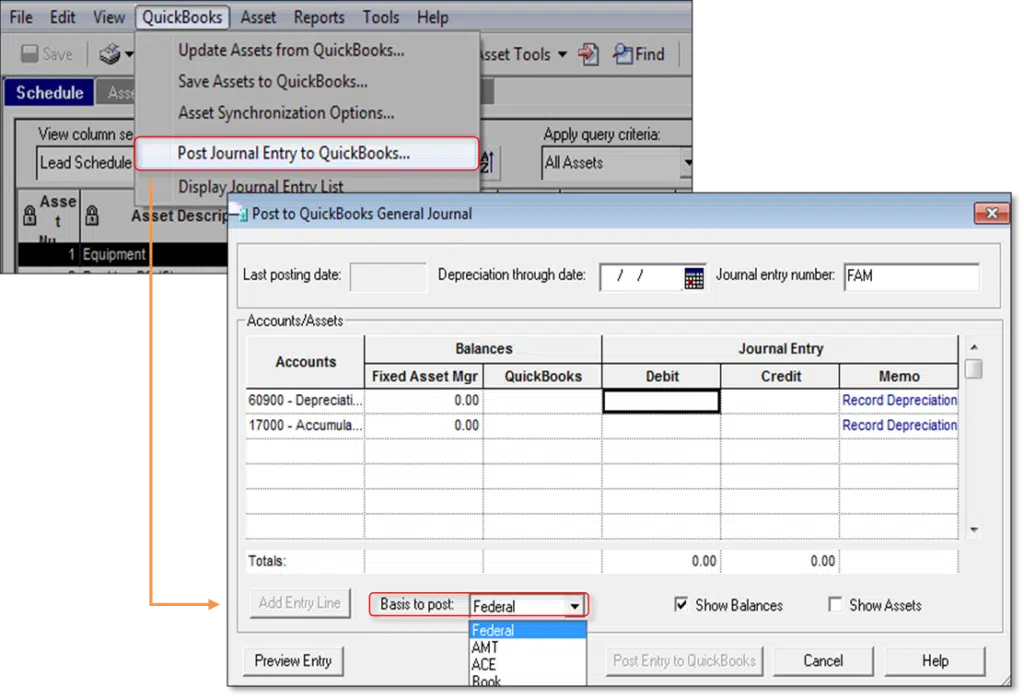Choose Save Assets to QuickBooks
1024x699 pixels.
tap(273, 82)
